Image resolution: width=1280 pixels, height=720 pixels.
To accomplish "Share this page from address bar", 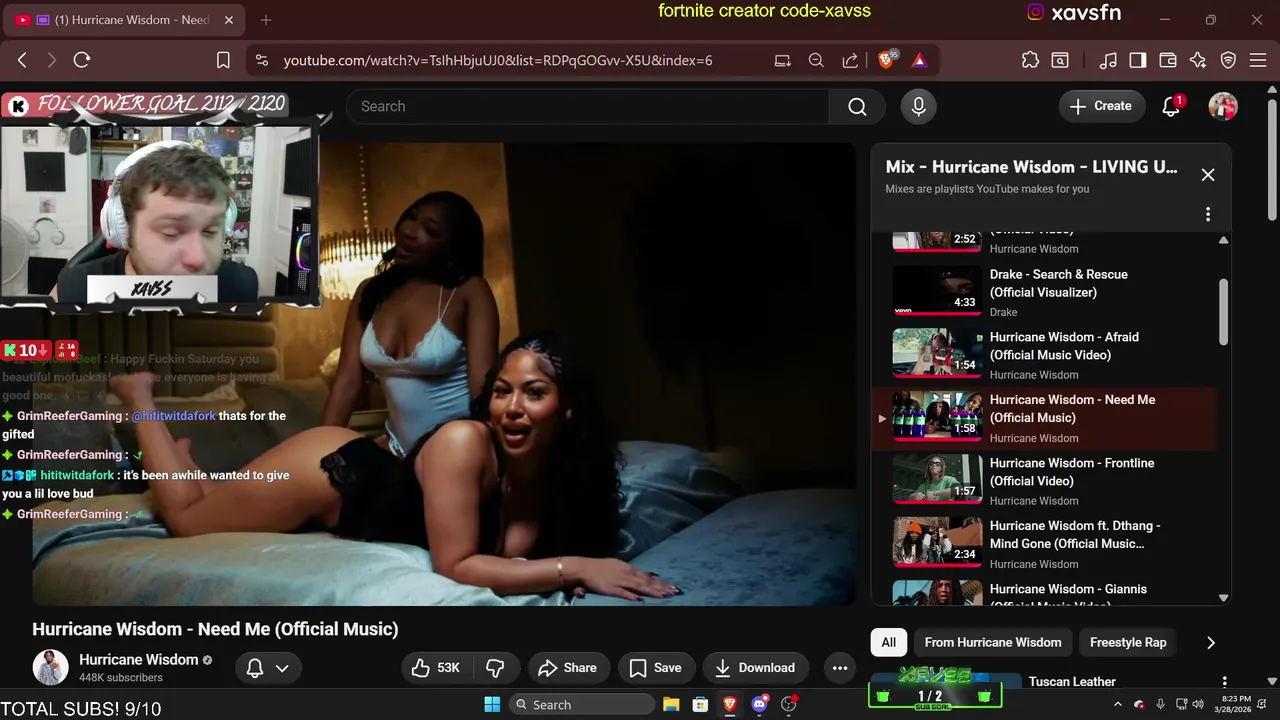I will [850, 60].
